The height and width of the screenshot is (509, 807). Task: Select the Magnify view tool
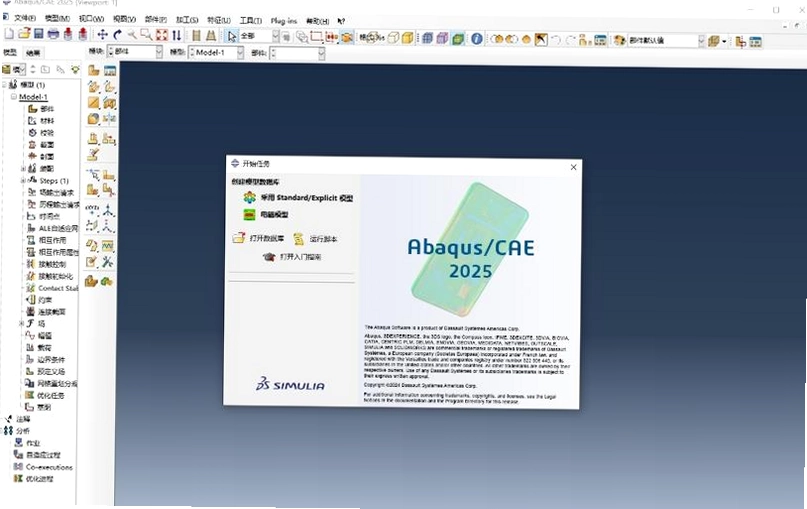tap(132, 34)
